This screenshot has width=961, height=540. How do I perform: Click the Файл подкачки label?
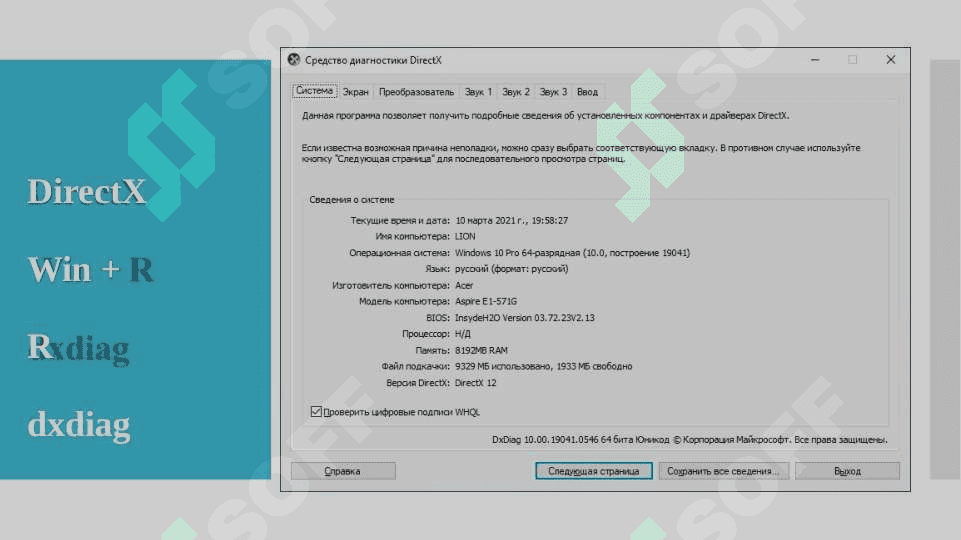pos(415,366)
